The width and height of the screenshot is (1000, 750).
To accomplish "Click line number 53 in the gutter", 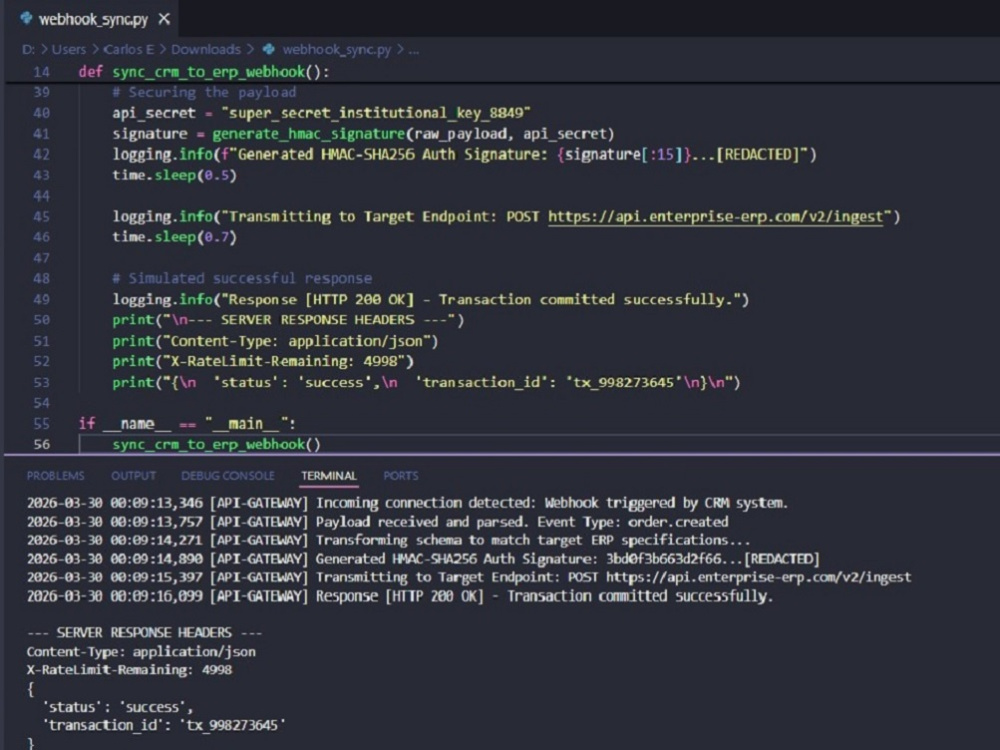I will click(x=41, y=383).
